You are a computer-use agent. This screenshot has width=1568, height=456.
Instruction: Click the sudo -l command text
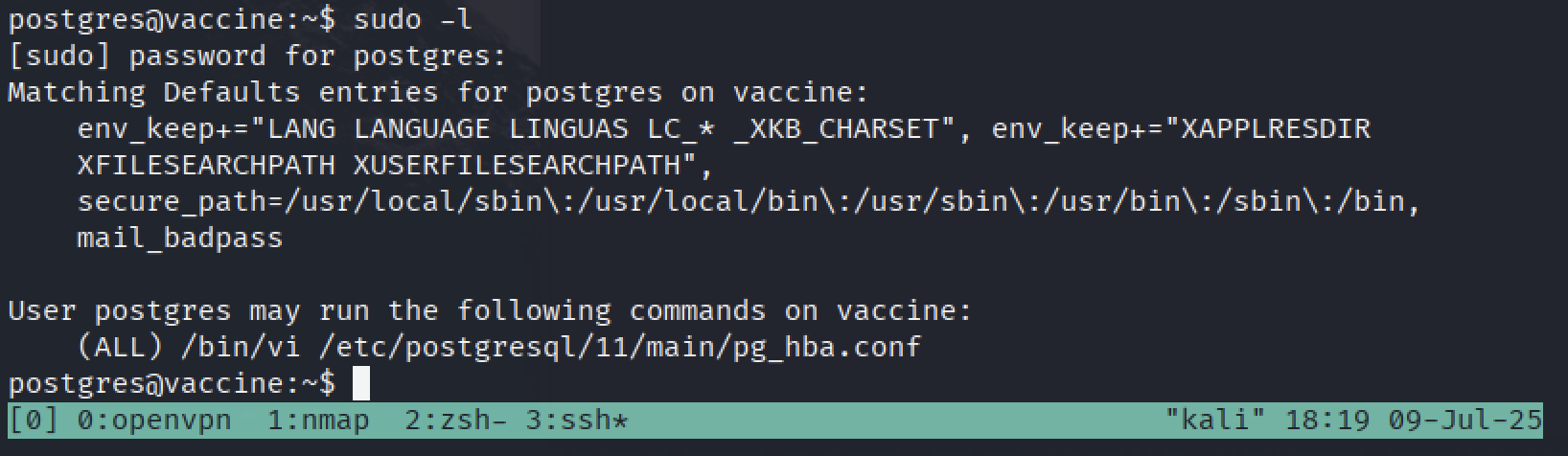pos(412,19)
